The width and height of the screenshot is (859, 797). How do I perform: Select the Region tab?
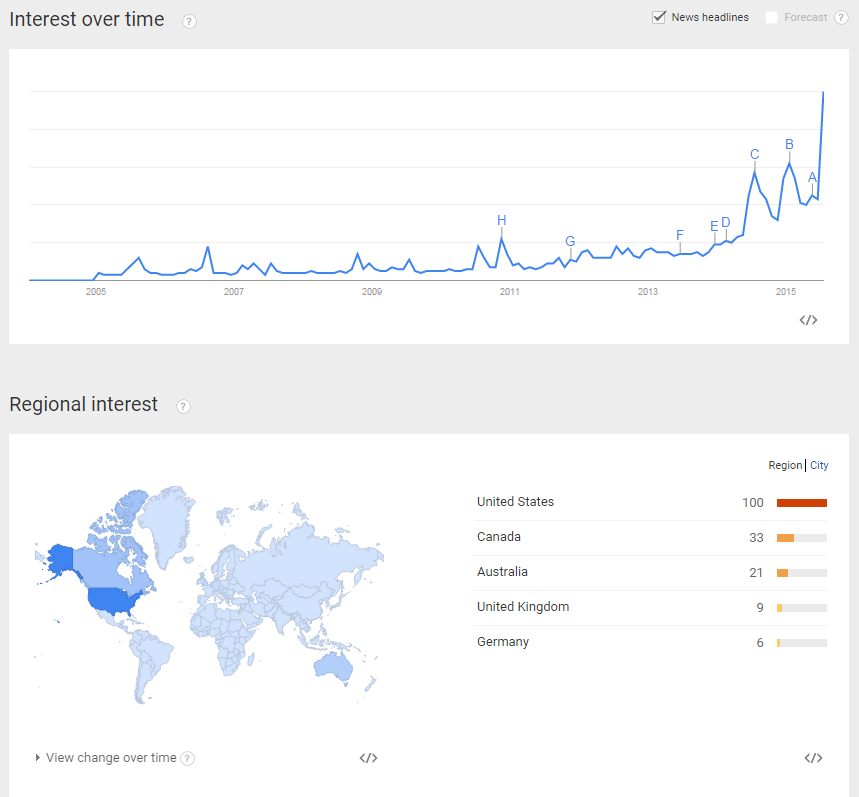[x=784, y=465]
